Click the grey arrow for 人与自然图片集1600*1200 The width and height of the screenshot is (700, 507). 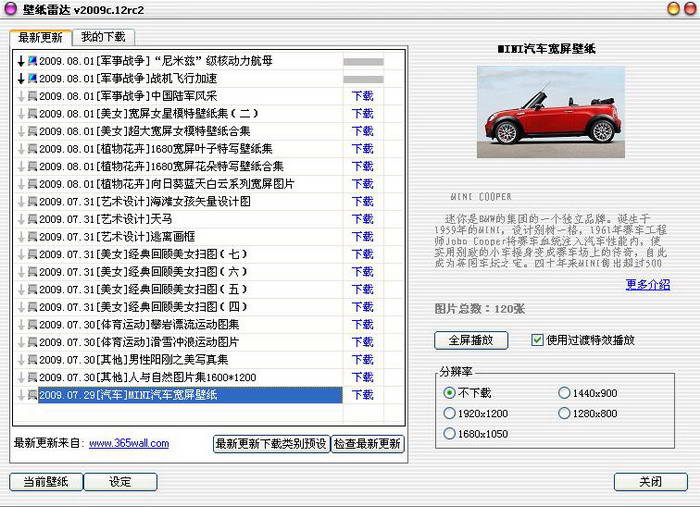pos(21,378)
